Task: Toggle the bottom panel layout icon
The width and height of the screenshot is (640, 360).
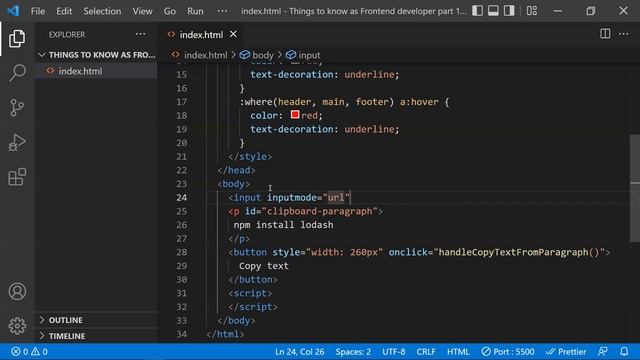Action: (x=493, y=11)
